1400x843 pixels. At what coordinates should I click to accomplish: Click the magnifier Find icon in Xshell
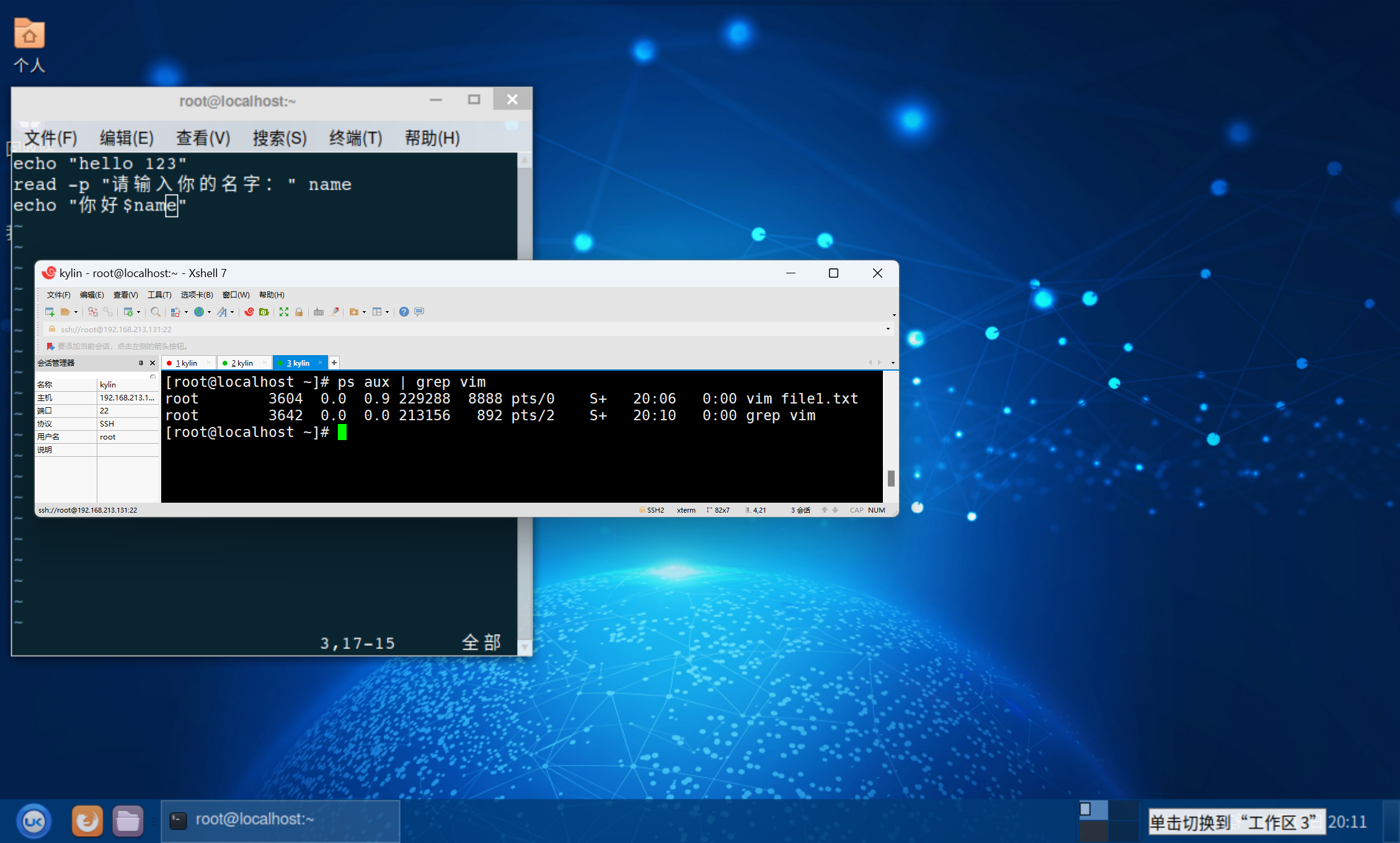click(x=156, y=312)
